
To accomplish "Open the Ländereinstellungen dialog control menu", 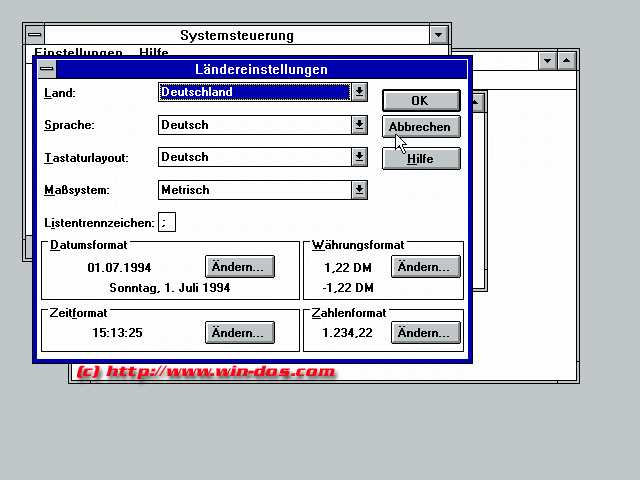I will 46,70.
